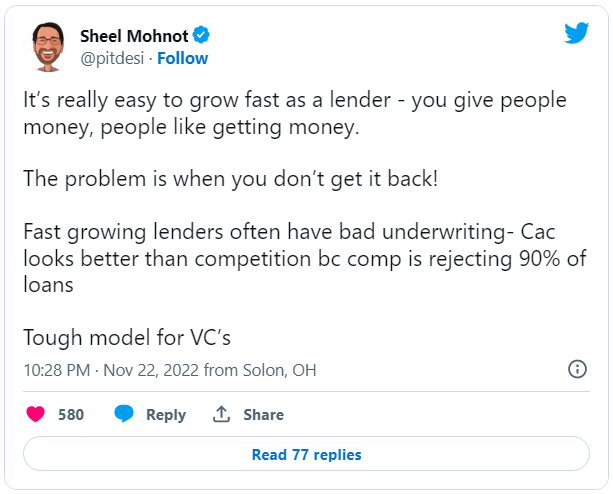Follow @pitdesi via the Follow link
Screen dimensions: 613x494
click(183, 58)
